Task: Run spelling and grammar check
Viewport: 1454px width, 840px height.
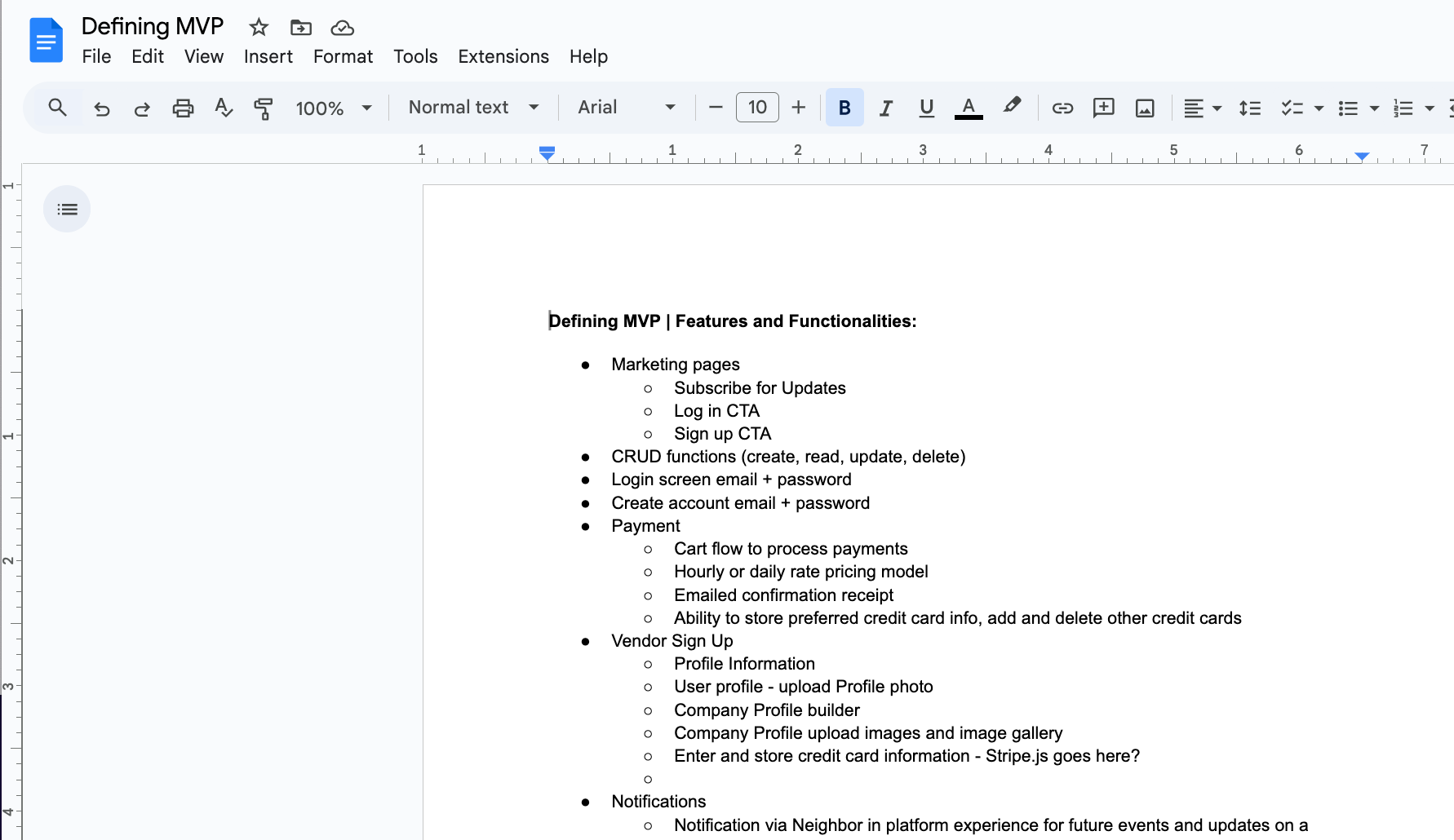Action: coord(224,108)
